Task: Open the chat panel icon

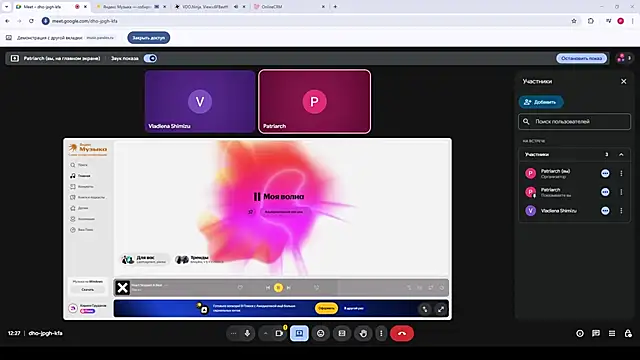Action: pyautogui.click(x=596, y=333)
